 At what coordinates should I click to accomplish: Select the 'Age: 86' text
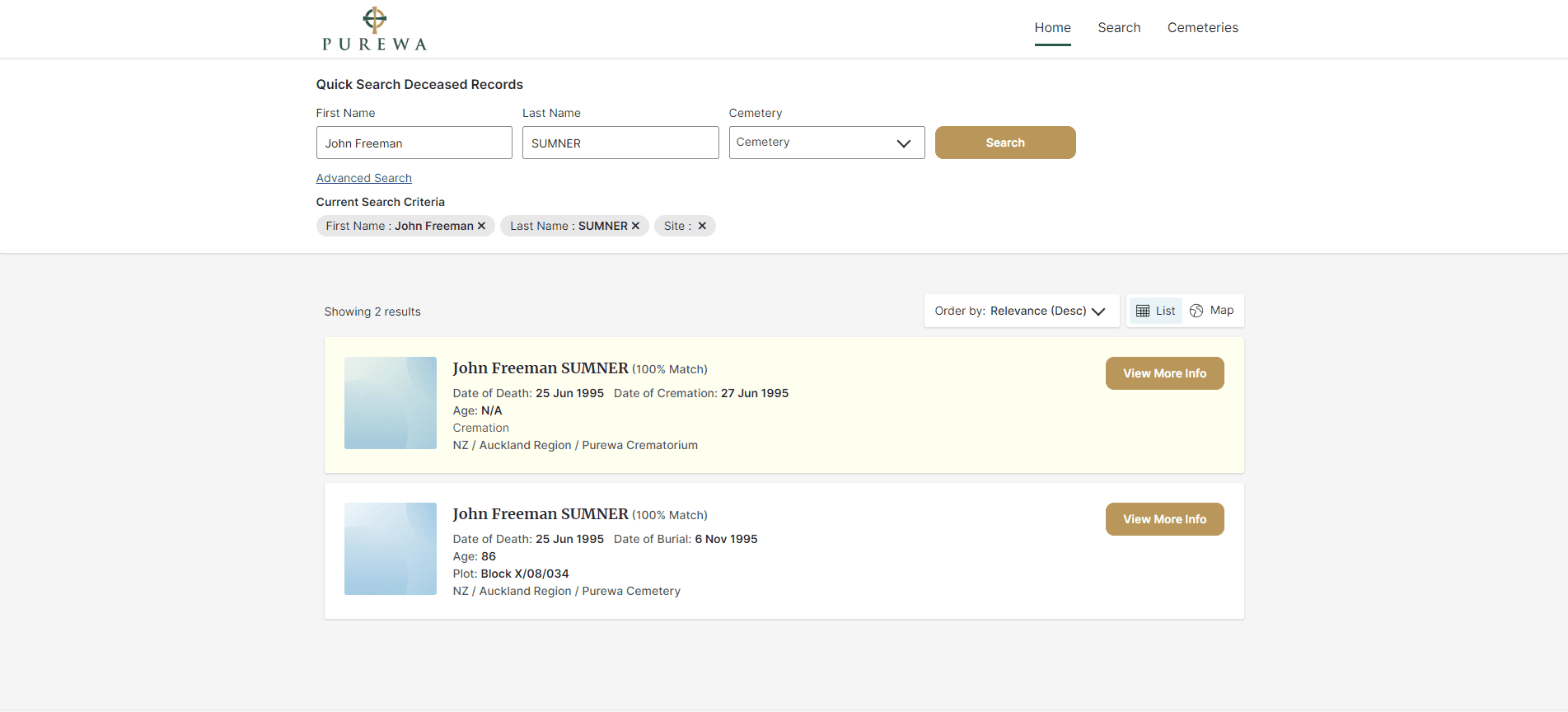(x=475, y=556)
